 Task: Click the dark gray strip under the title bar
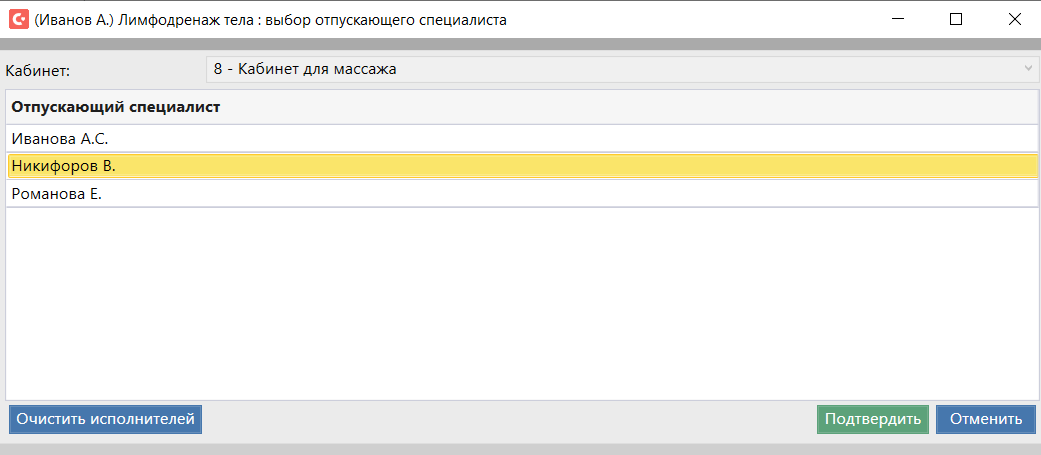click(x=520, y=44)
